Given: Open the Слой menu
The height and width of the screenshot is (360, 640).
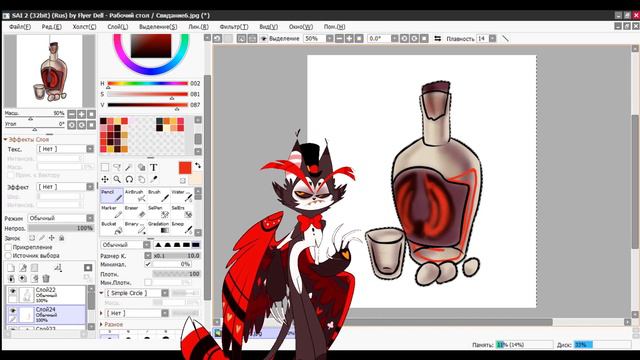Looking at the screenshot, I should point(118,27).
